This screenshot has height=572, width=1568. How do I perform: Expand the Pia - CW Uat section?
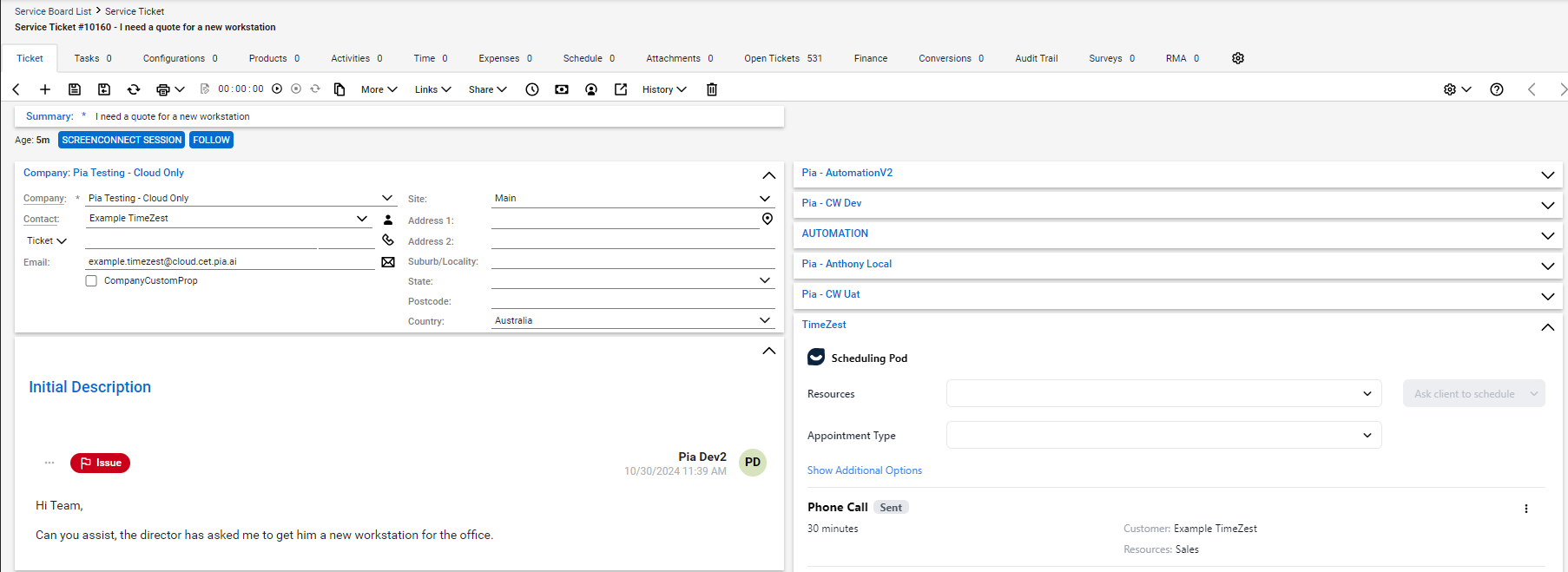pyautogui.click(x=1548, y=296)
